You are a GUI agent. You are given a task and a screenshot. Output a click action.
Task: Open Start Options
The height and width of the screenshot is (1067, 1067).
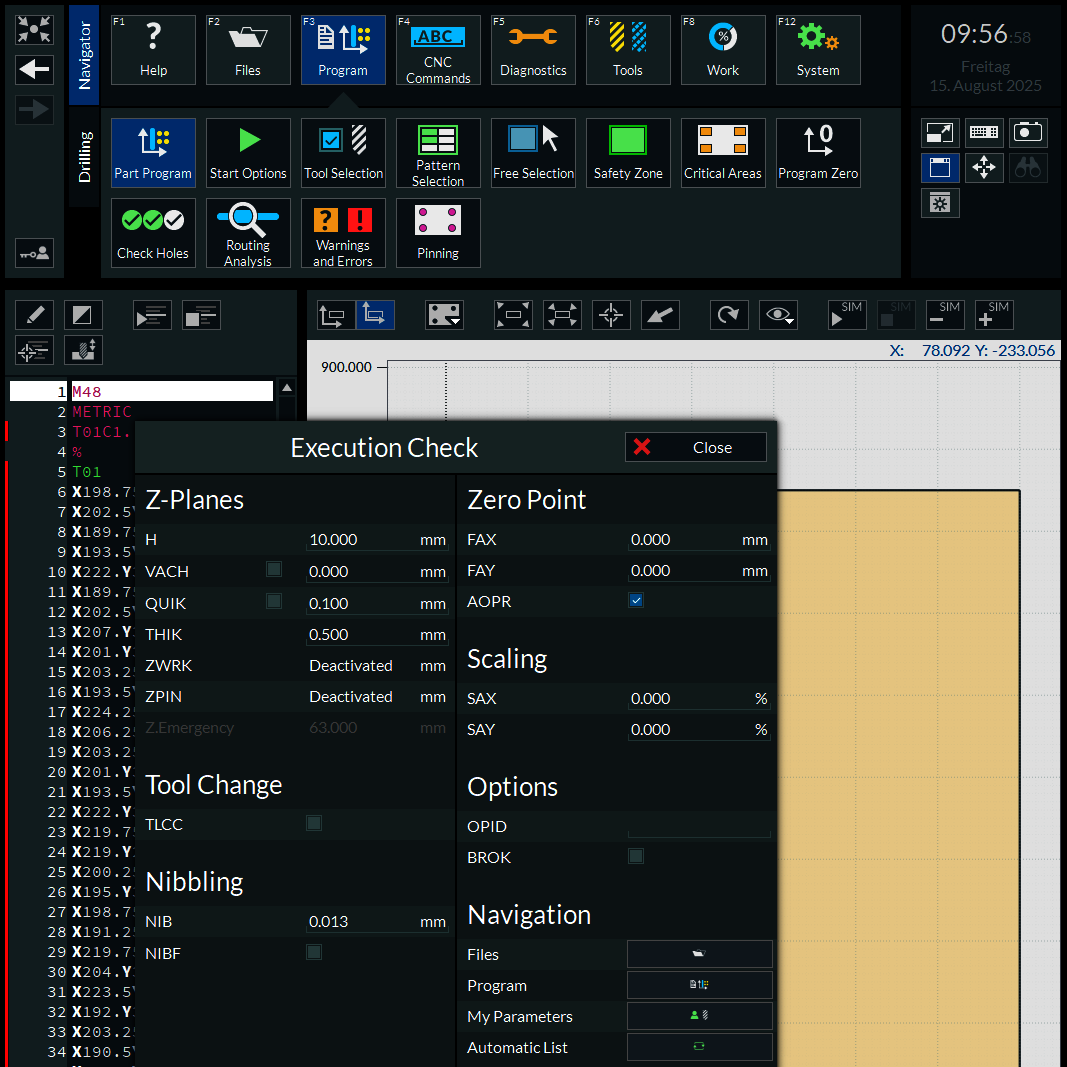[x=248, y=152]
